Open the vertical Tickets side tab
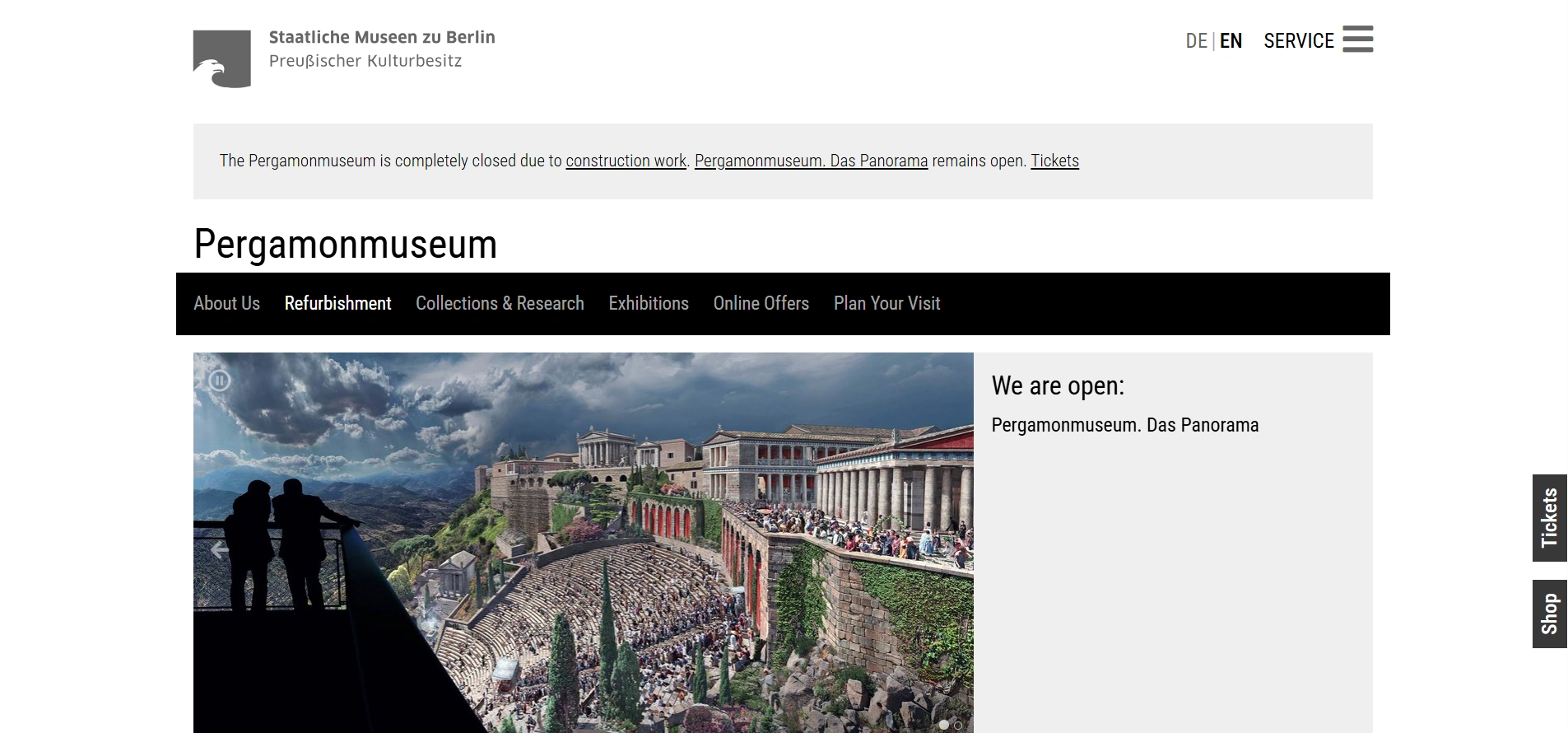 tap(1549, 518)
